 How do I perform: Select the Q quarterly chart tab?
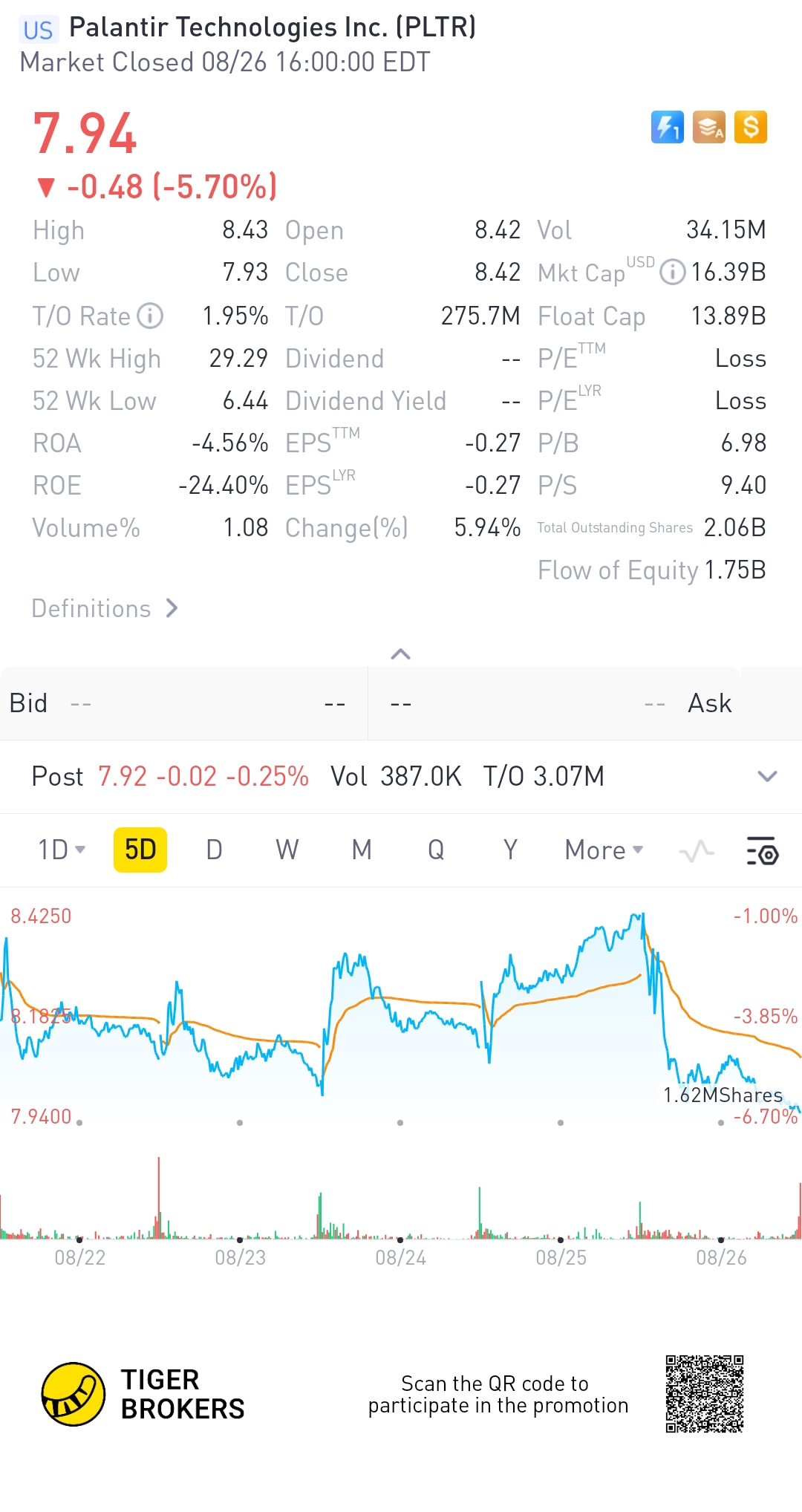[436, 850]
